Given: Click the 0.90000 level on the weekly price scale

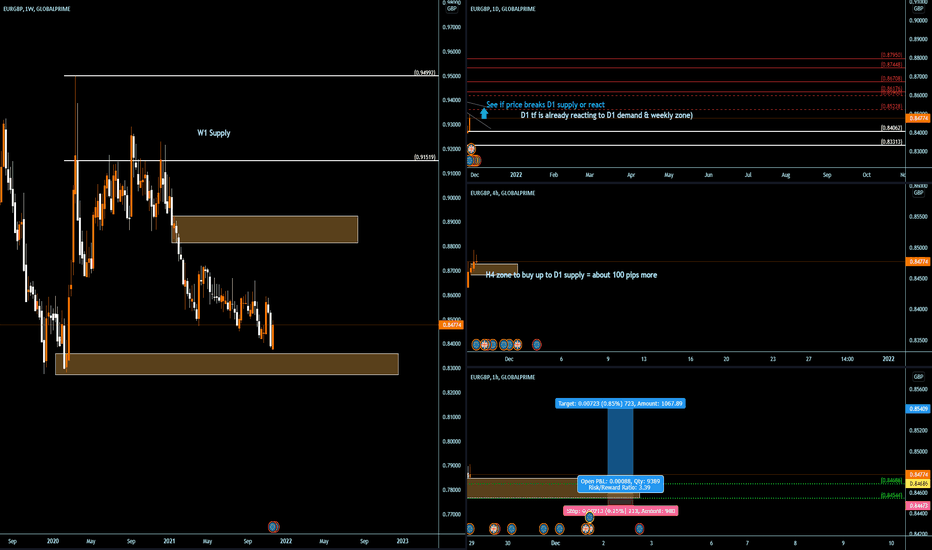Looking at the screenshot, I should click(452, 198).
